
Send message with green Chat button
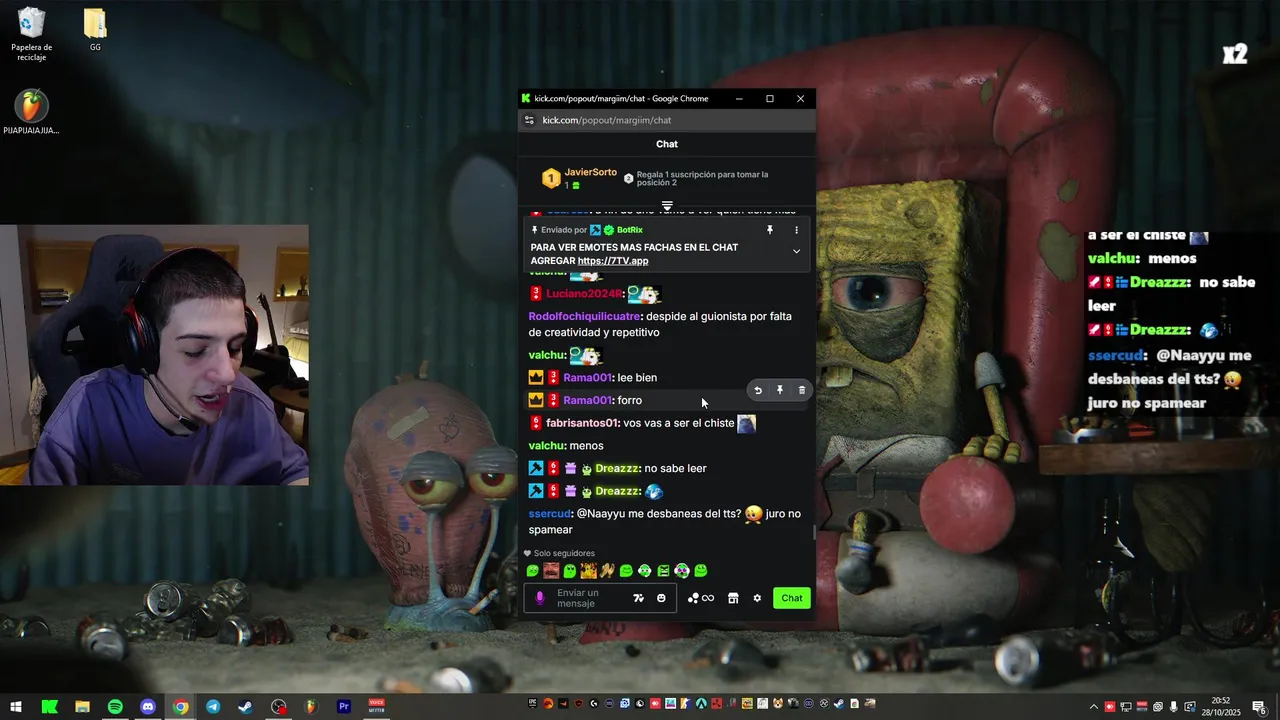point(792,598)
